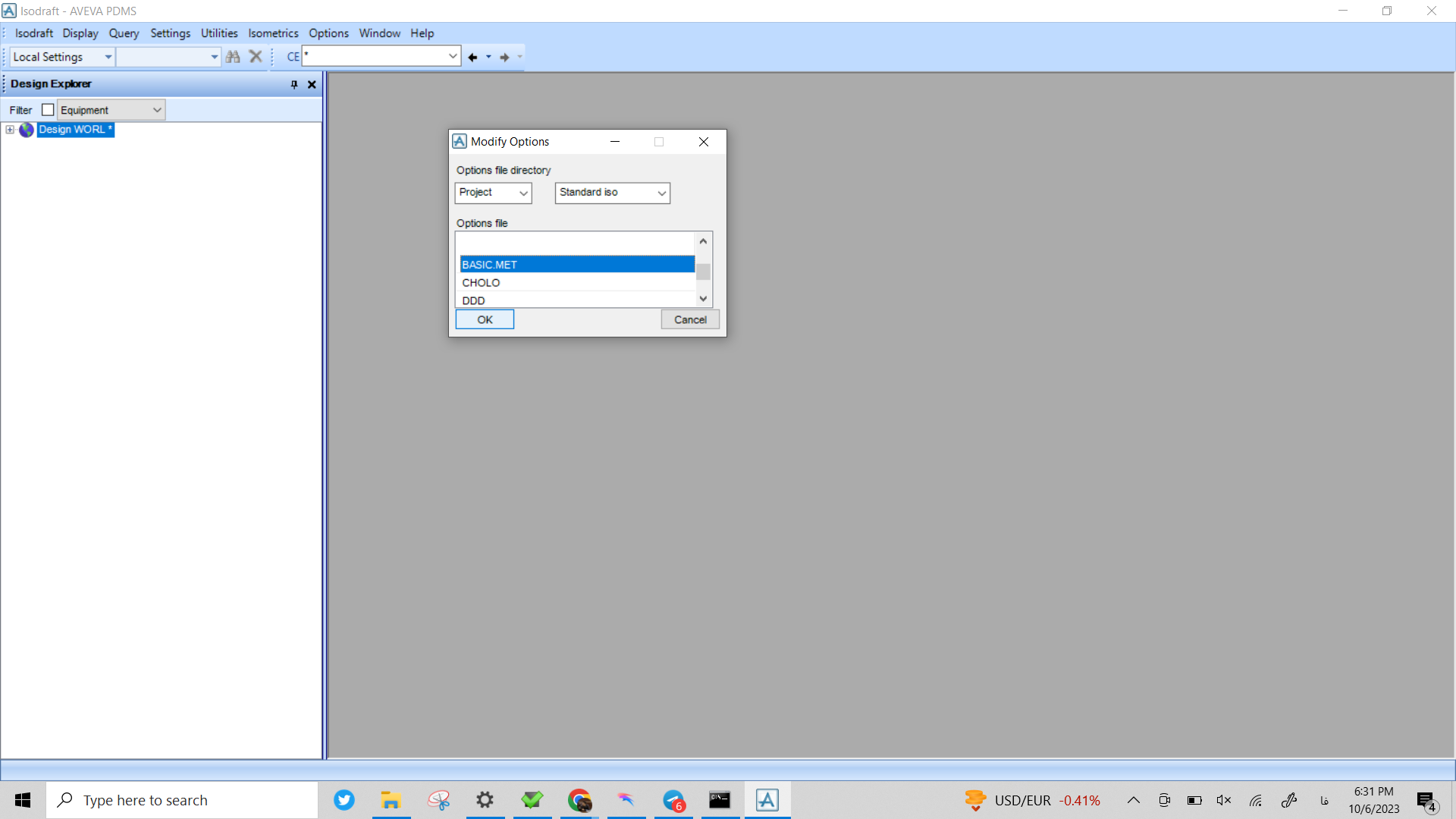The width and height of the screenshot is (1456, 819).
Task: Click the binoculars find icon
Action: tap(233, 57)
